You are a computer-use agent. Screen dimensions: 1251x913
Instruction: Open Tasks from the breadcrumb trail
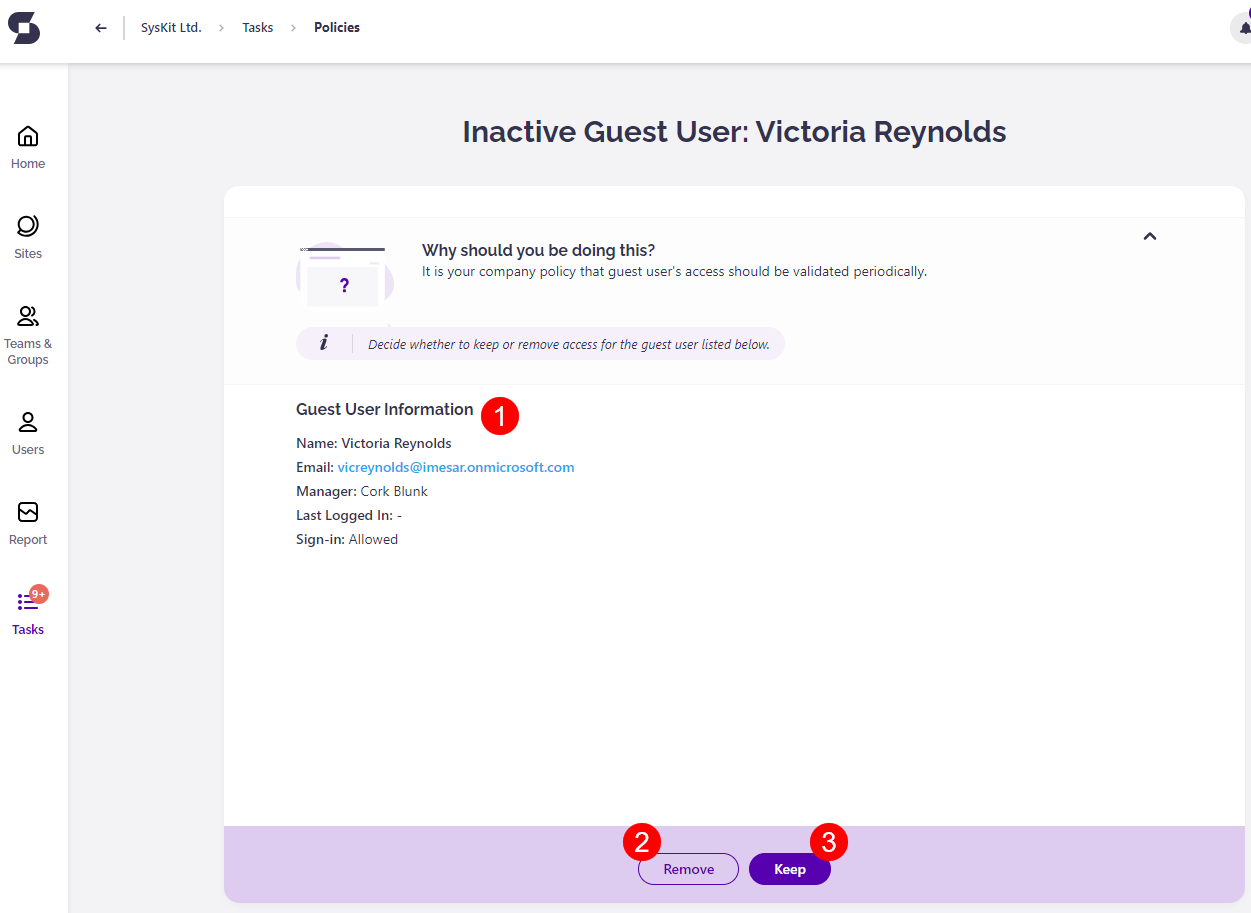pyautogui.click(x=257, y=27)
